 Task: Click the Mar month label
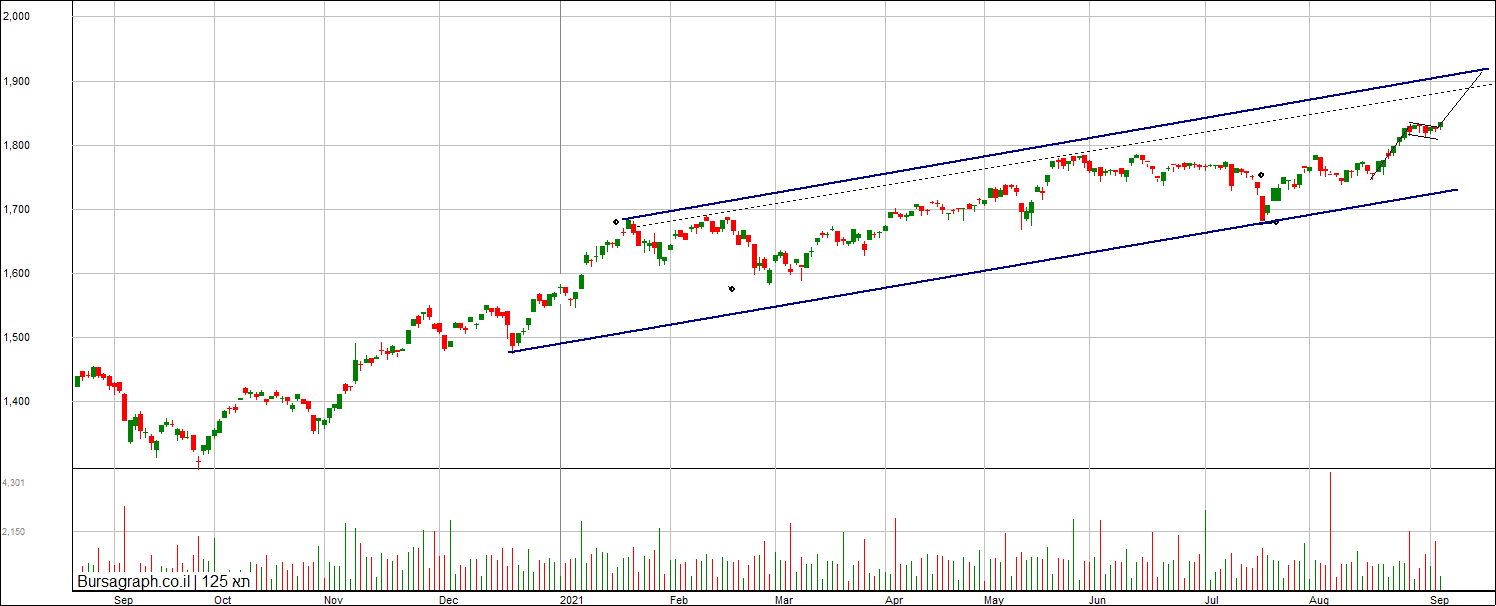pos(784,600)
